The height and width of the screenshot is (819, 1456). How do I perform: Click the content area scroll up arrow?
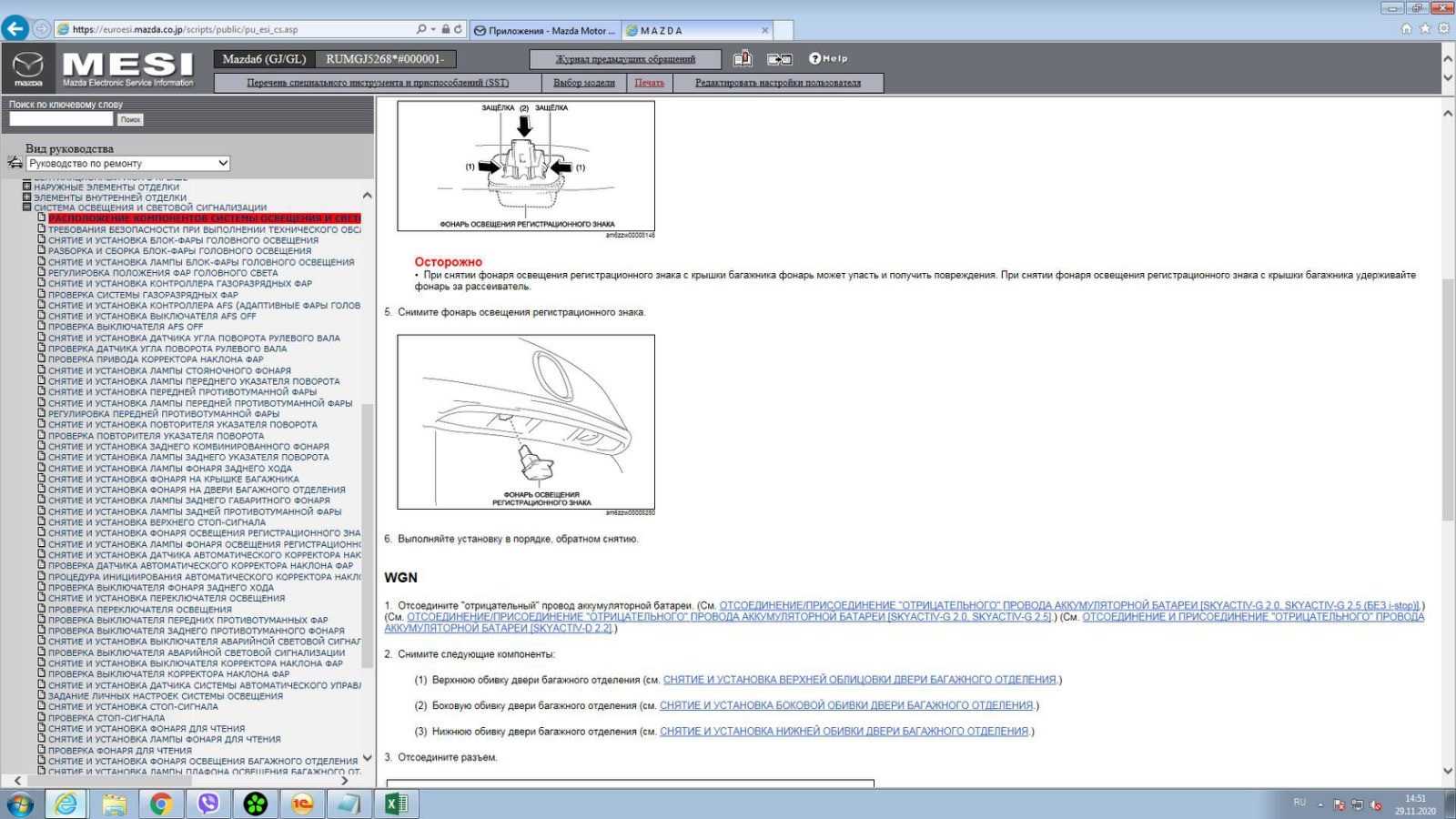[1448, 113]
